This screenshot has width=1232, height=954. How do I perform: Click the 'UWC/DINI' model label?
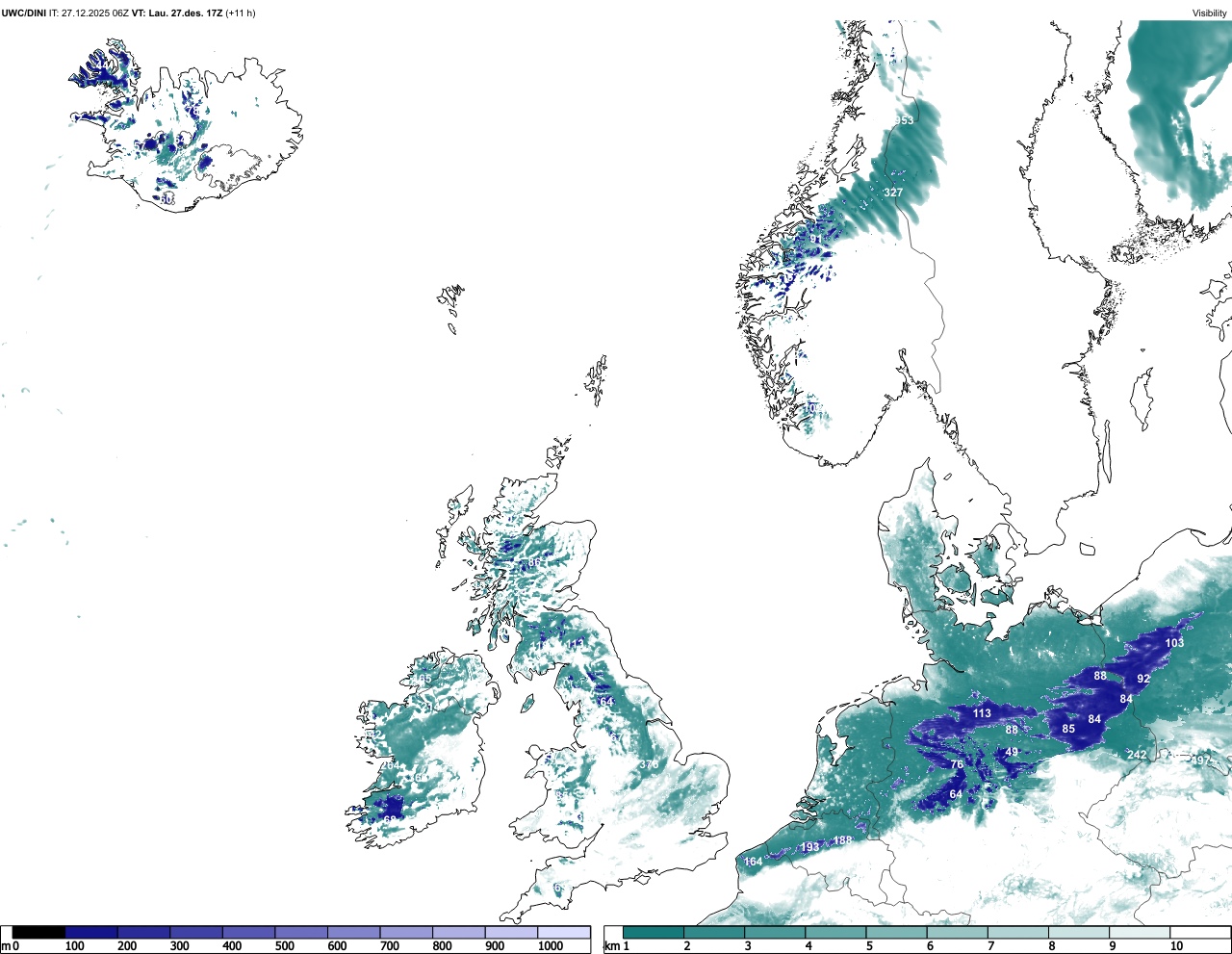pyautogui.click(x=23, y=13)
